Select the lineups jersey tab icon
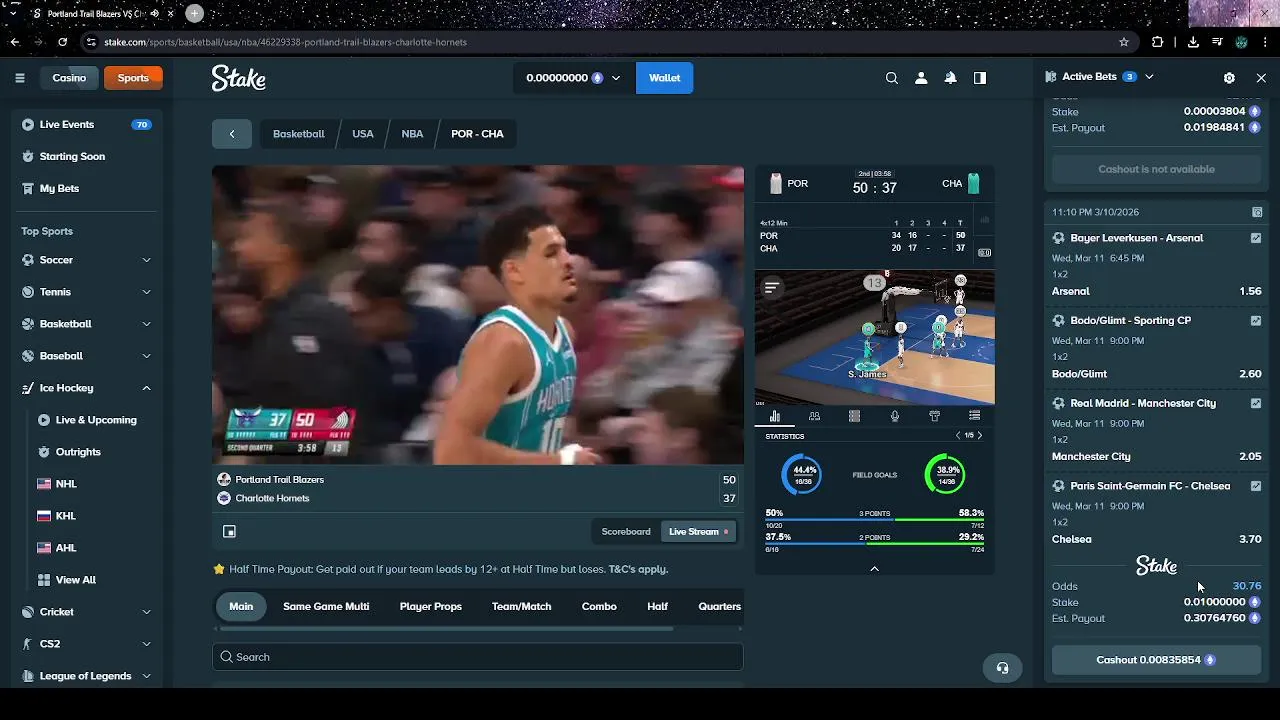The width and height of the screenshot is (1280, 720). pos(934,416)
